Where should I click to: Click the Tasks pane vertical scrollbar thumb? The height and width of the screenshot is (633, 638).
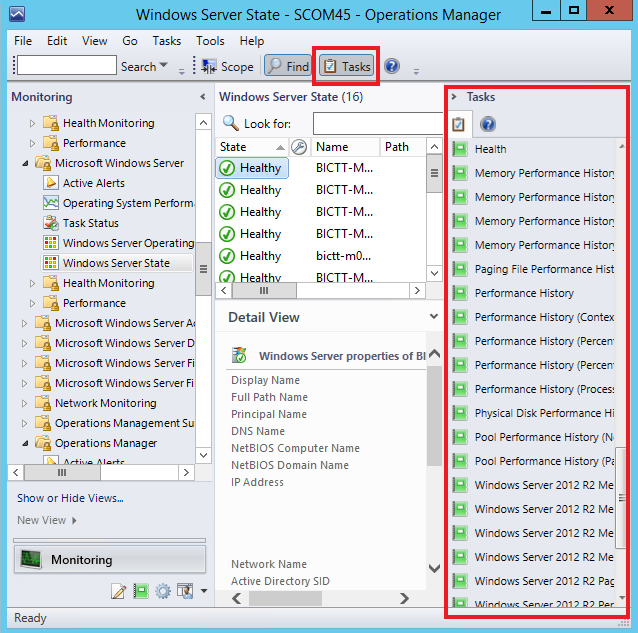(x=621, y=498)
